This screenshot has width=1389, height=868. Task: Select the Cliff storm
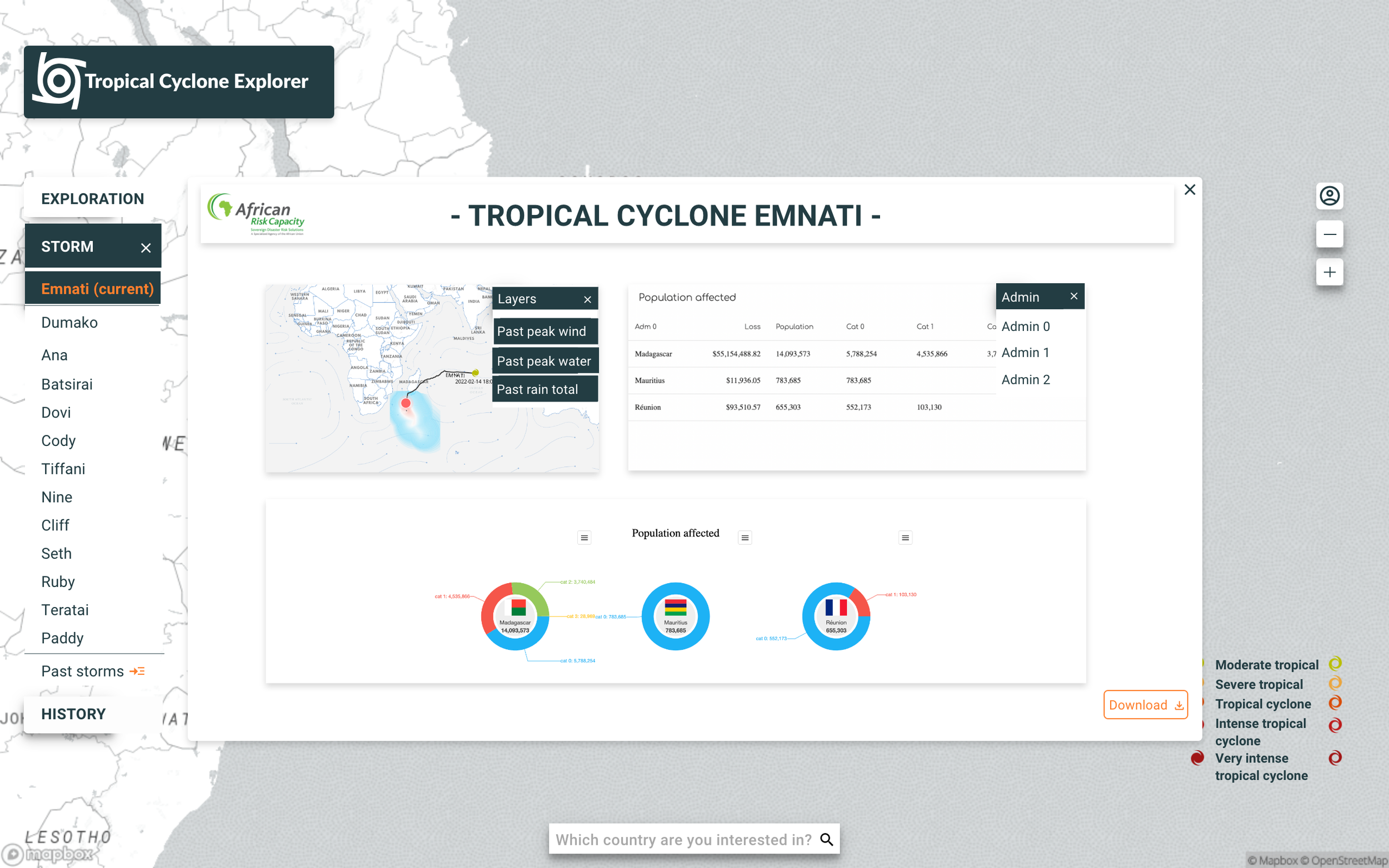point(55,525)
